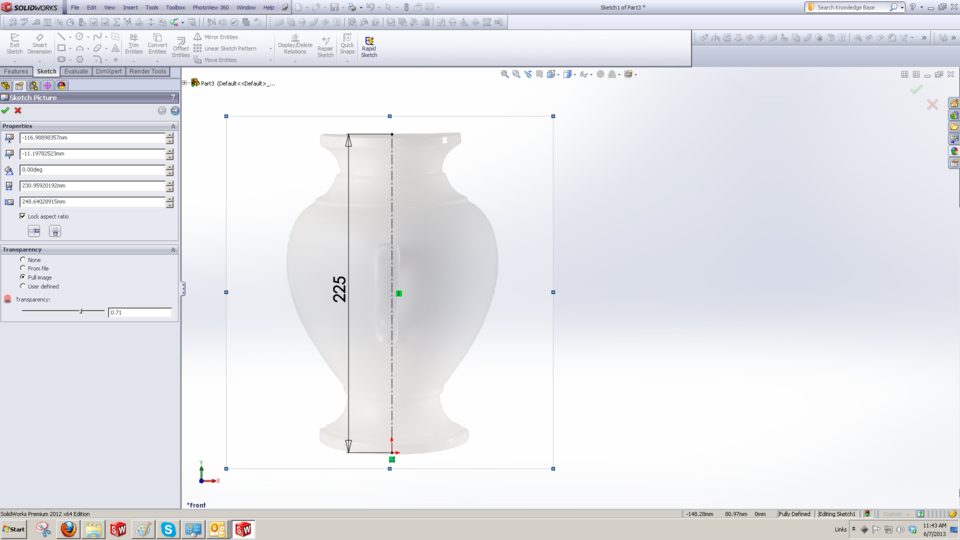Accept Sketch Picture with green checkmark
Image resolution: width=960 pixels, height=540 pixels.
[x=6, y=110]
